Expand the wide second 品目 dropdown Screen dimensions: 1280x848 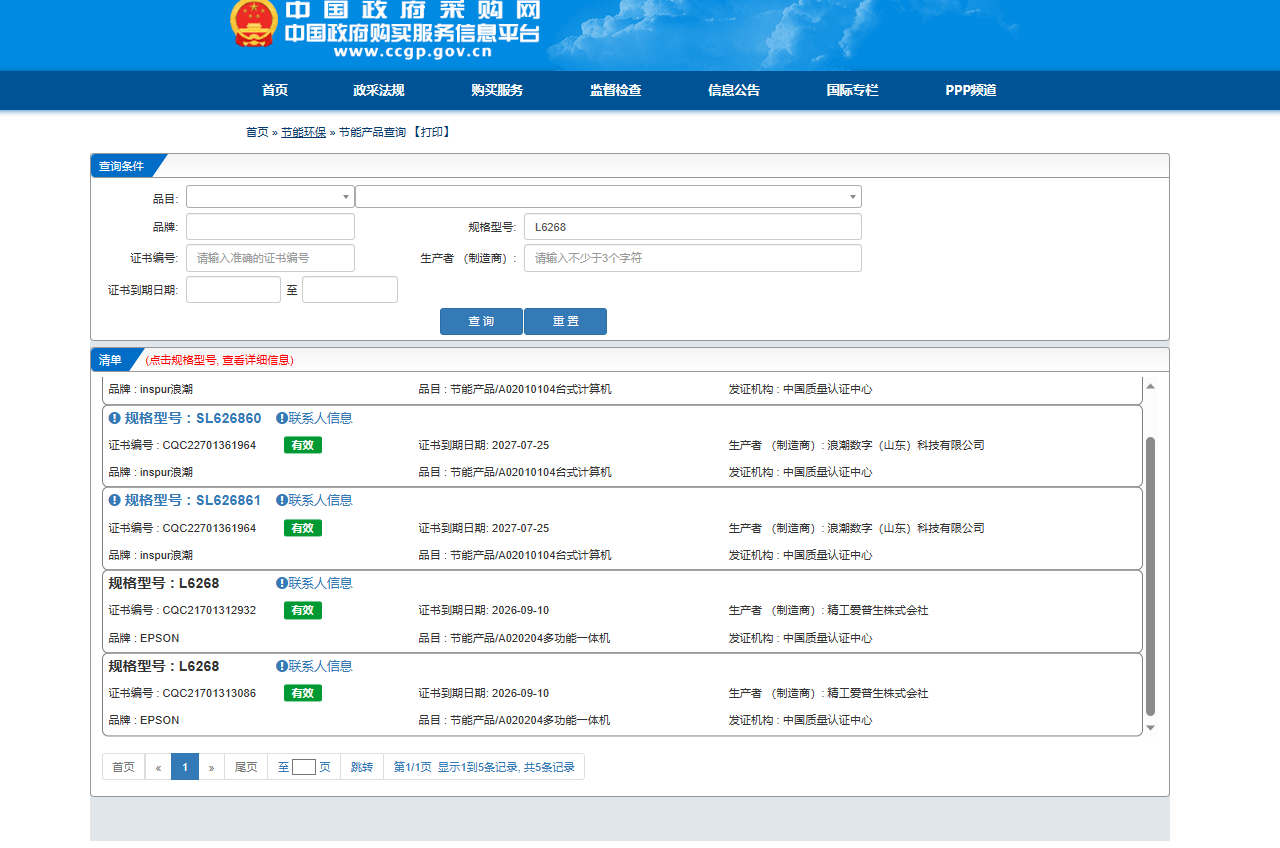[608, 197]
